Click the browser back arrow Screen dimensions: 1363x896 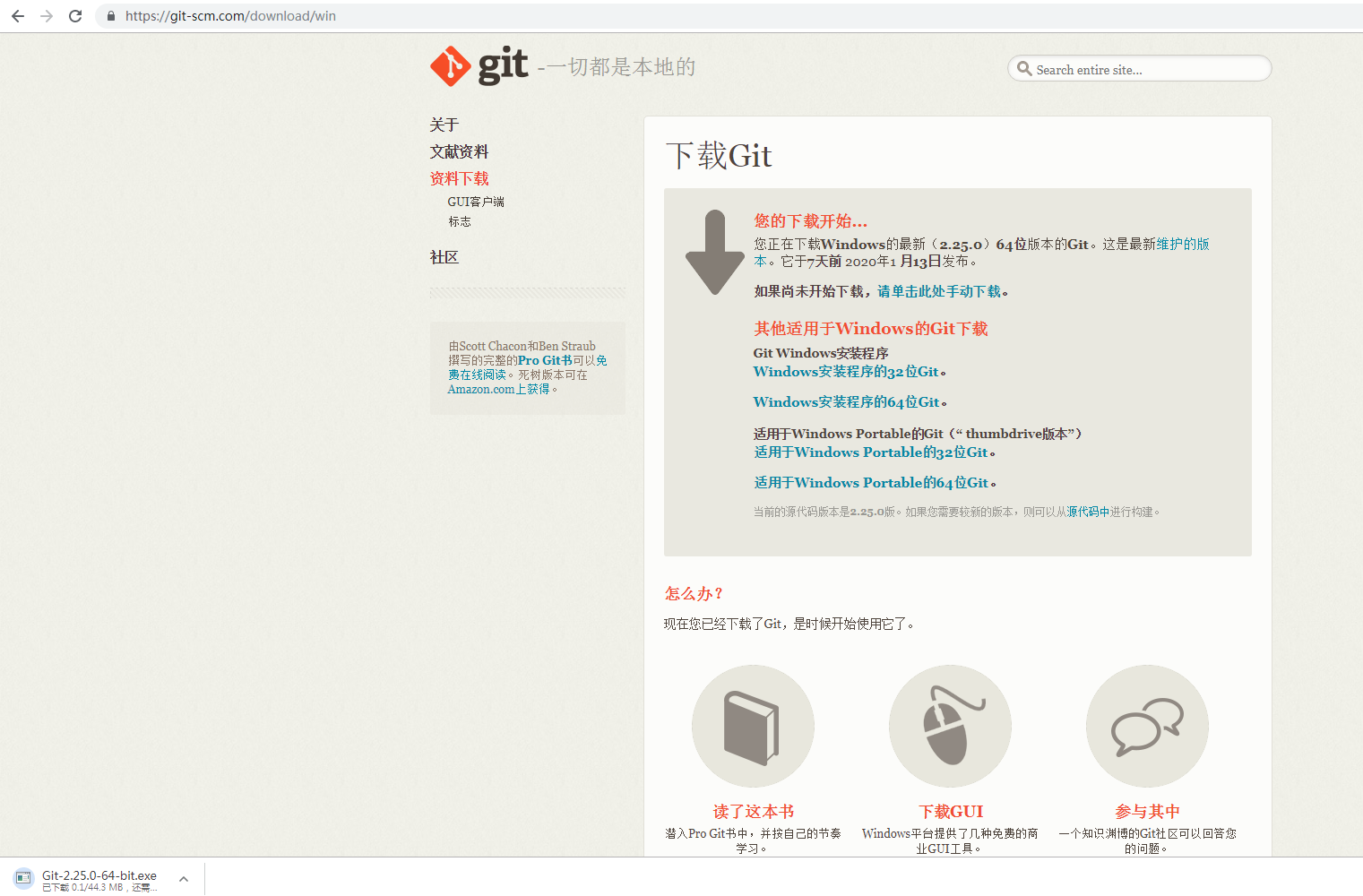pyautogui.click(x=18, y=16)
